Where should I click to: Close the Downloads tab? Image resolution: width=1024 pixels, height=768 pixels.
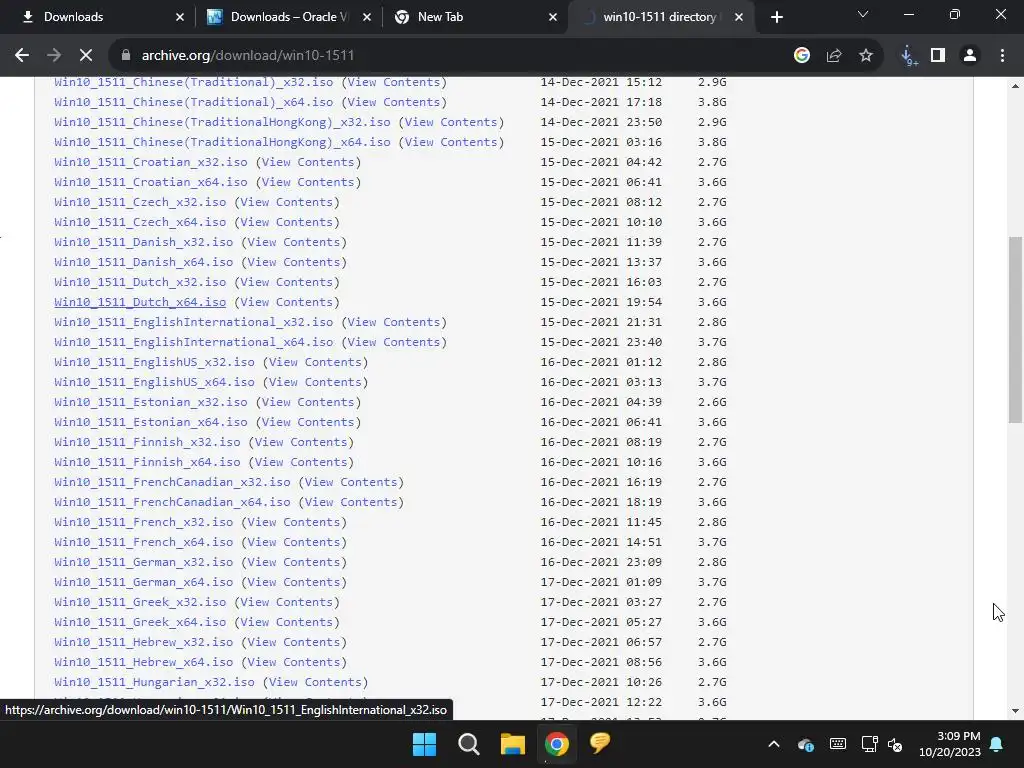coord(180,17)
